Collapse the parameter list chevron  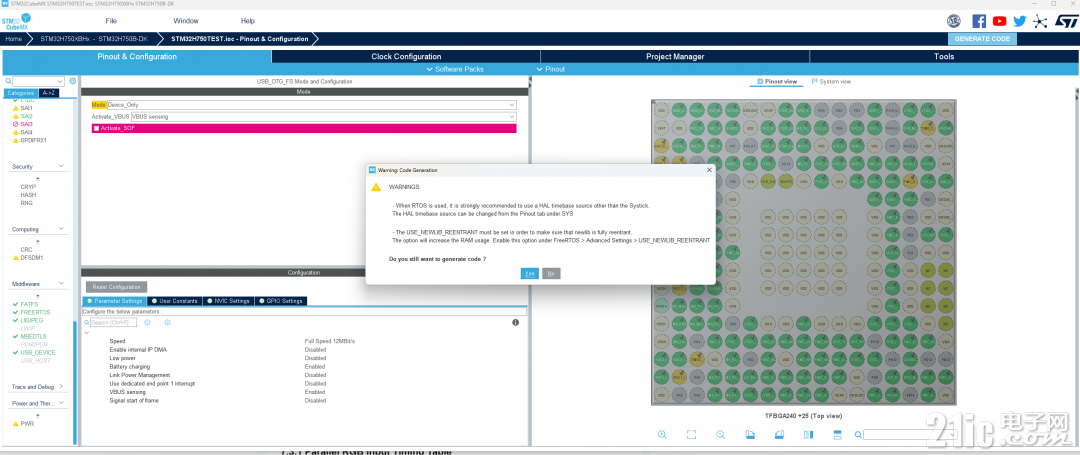coord(87,332)
